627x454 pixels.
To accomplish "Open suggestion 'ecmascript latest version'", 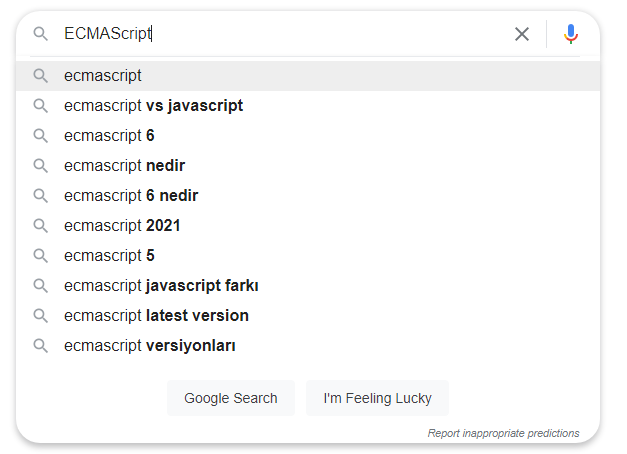I will (x=308, y=316).
